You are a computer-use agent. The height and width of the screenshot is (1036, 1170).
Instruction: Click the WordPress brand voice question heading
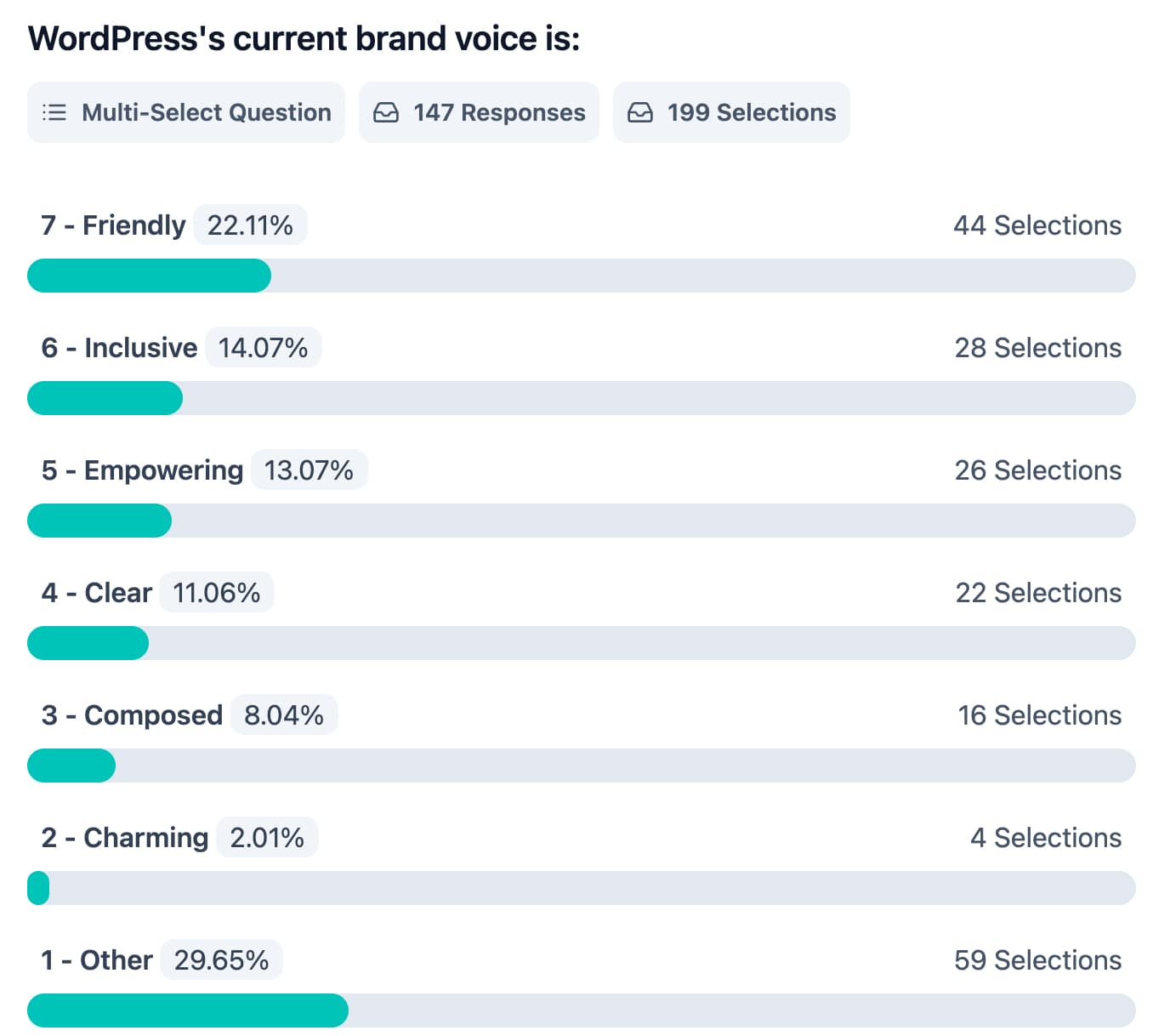click(x=304, y=39)
